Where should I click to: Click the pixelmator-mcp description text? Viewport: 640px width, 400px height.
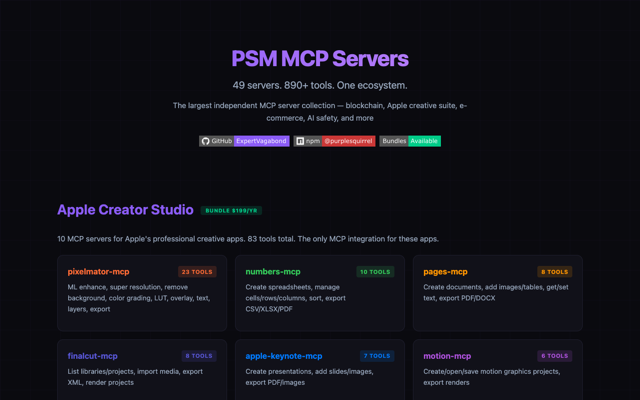(139, 298)
